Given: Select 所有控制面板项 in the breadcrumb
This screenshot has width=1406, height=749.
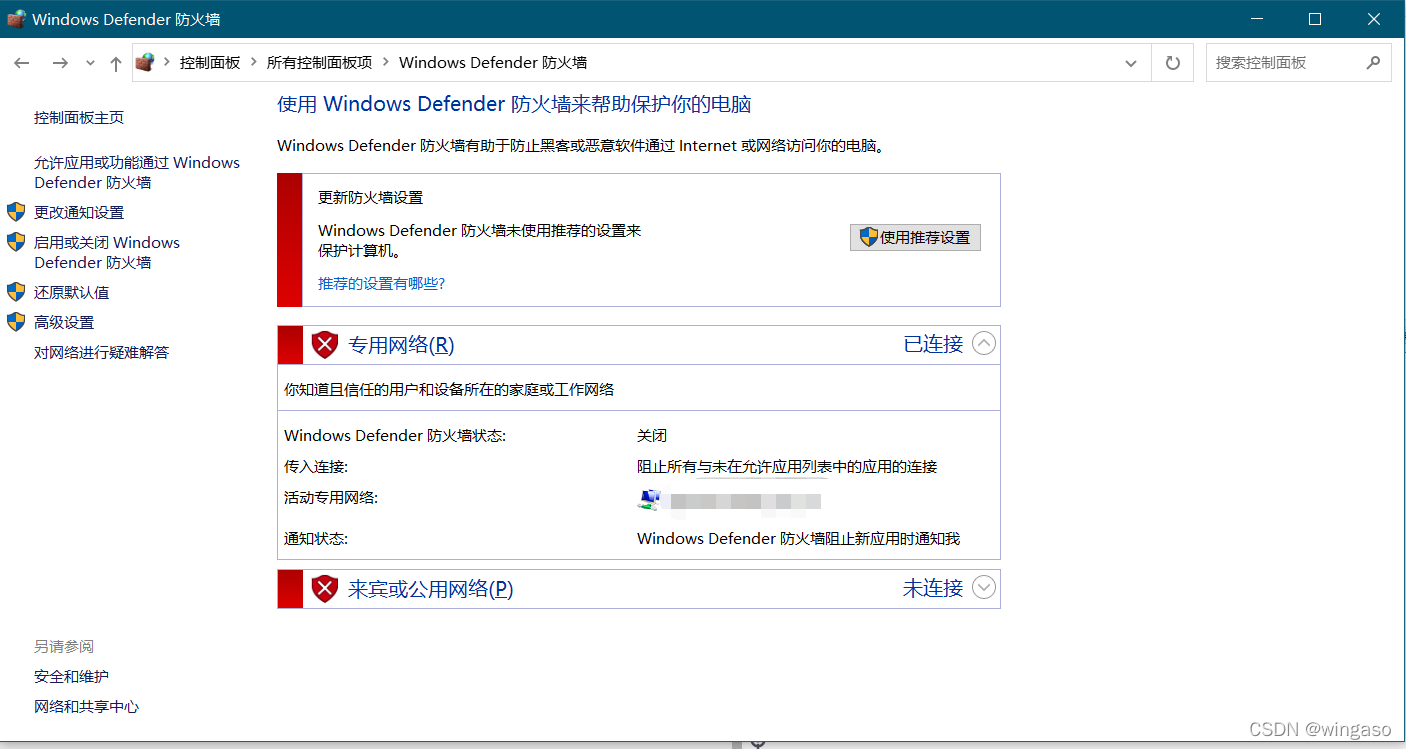Looking at the screenshot, I should (x=319, y=62).
